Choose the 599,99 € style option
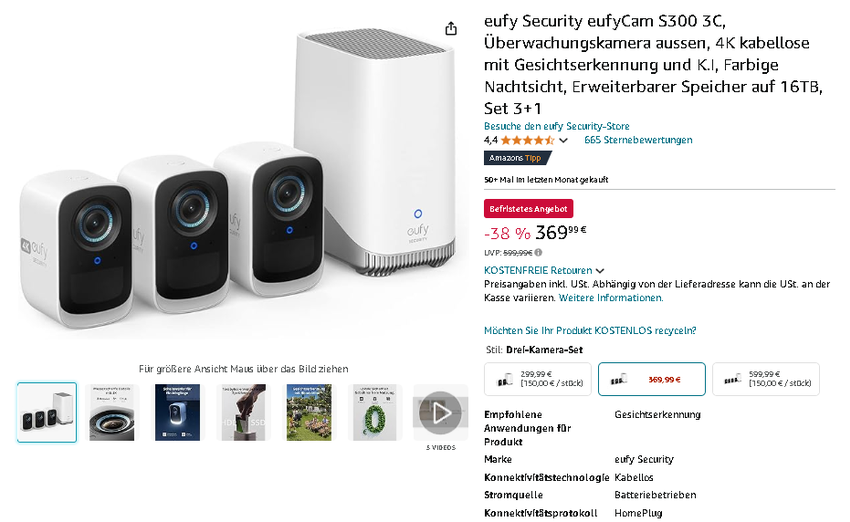The image size is (850, 522). [x=766, y=379]
